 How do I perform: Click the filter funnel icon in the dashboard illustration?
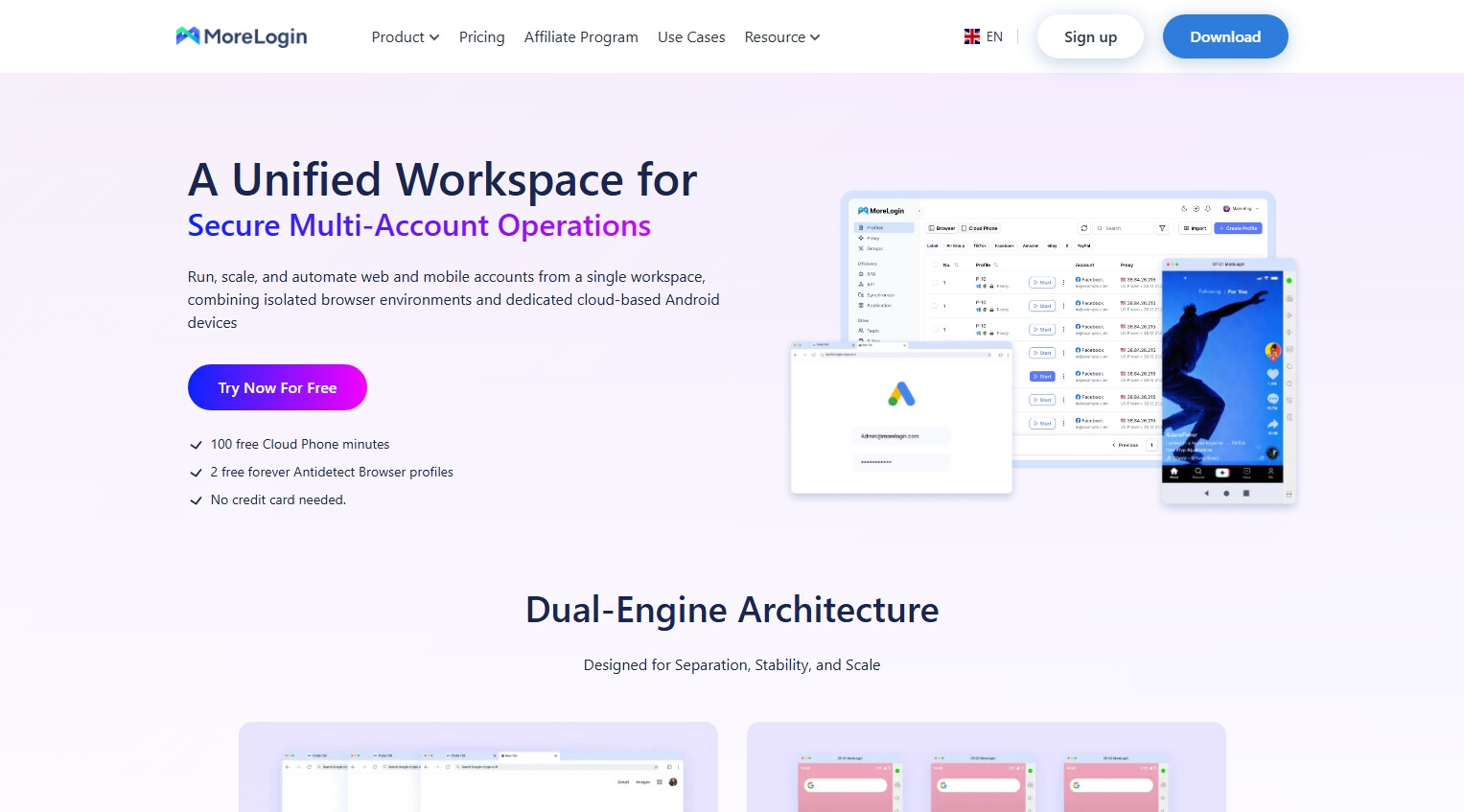pyautogui.click(x=1162, y=228)
